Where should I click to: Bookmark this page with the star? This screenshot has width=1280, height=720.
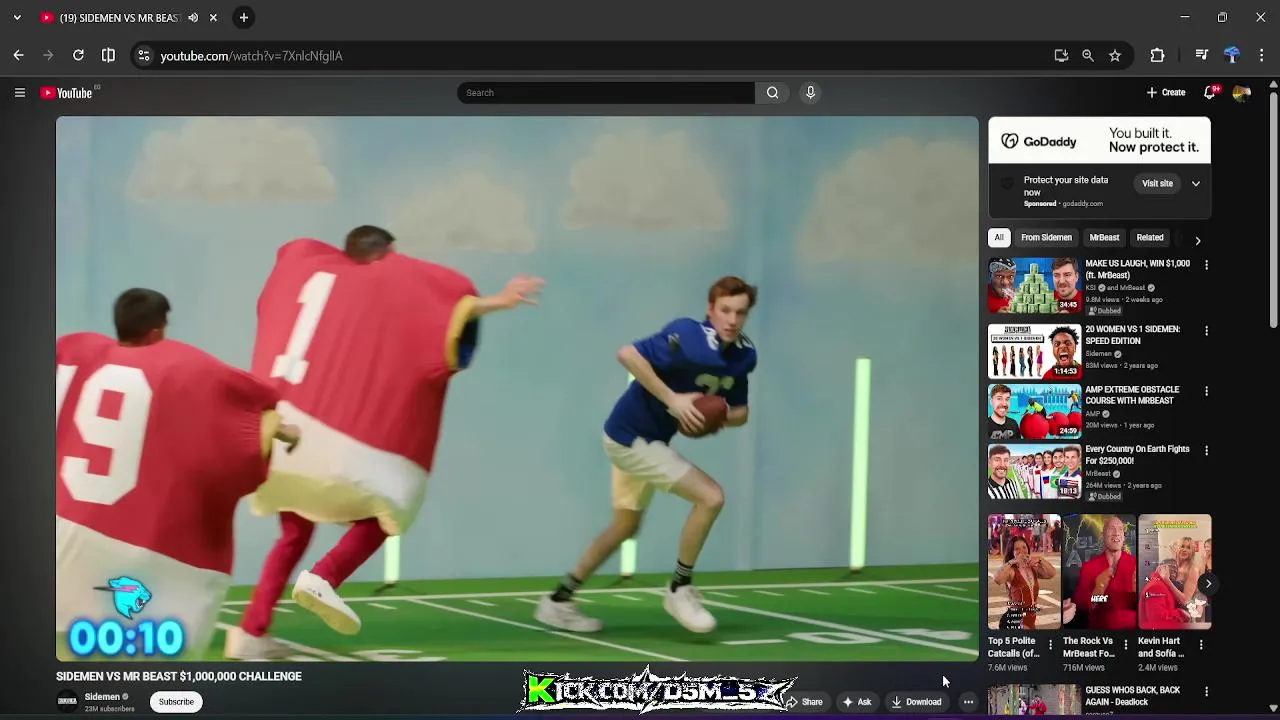click(x=1115, y=56)
